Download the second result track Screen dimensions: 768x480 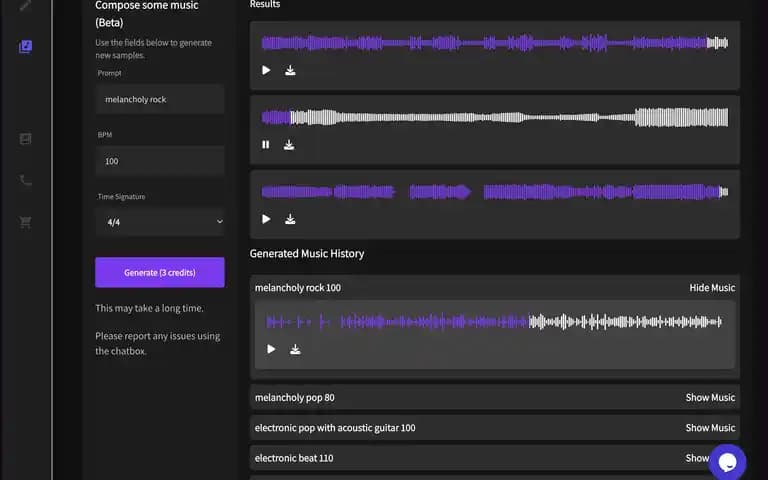[x=289, y=144]
